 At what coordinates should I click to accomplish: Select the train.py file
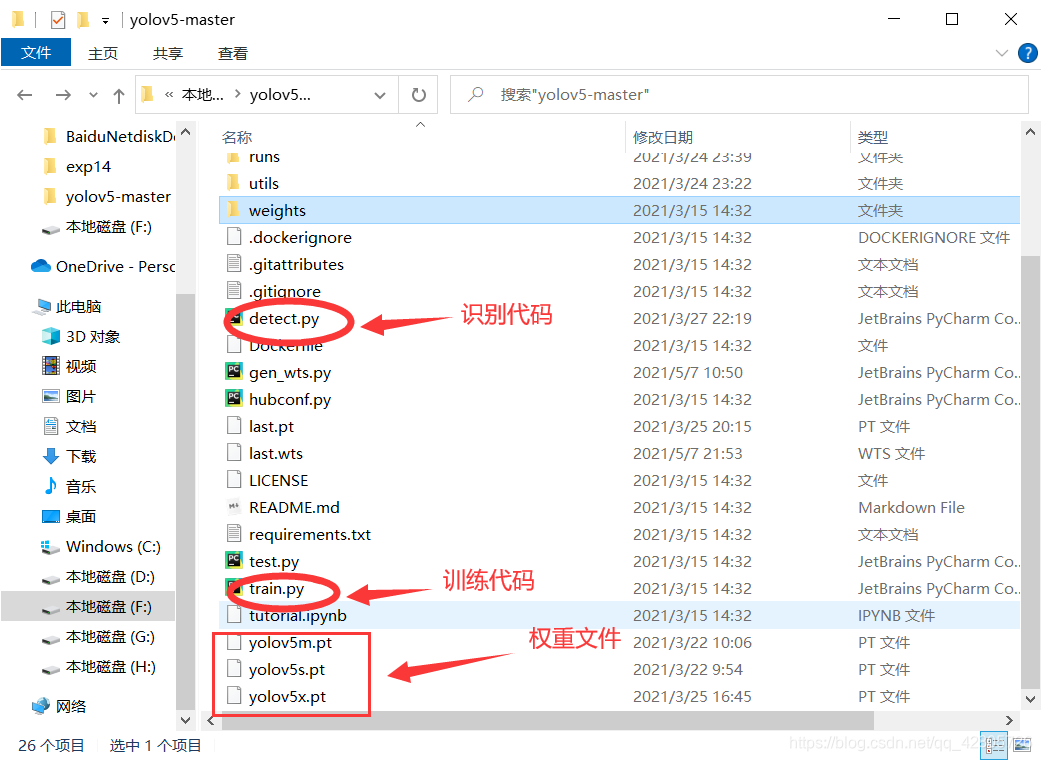(276, 588)
